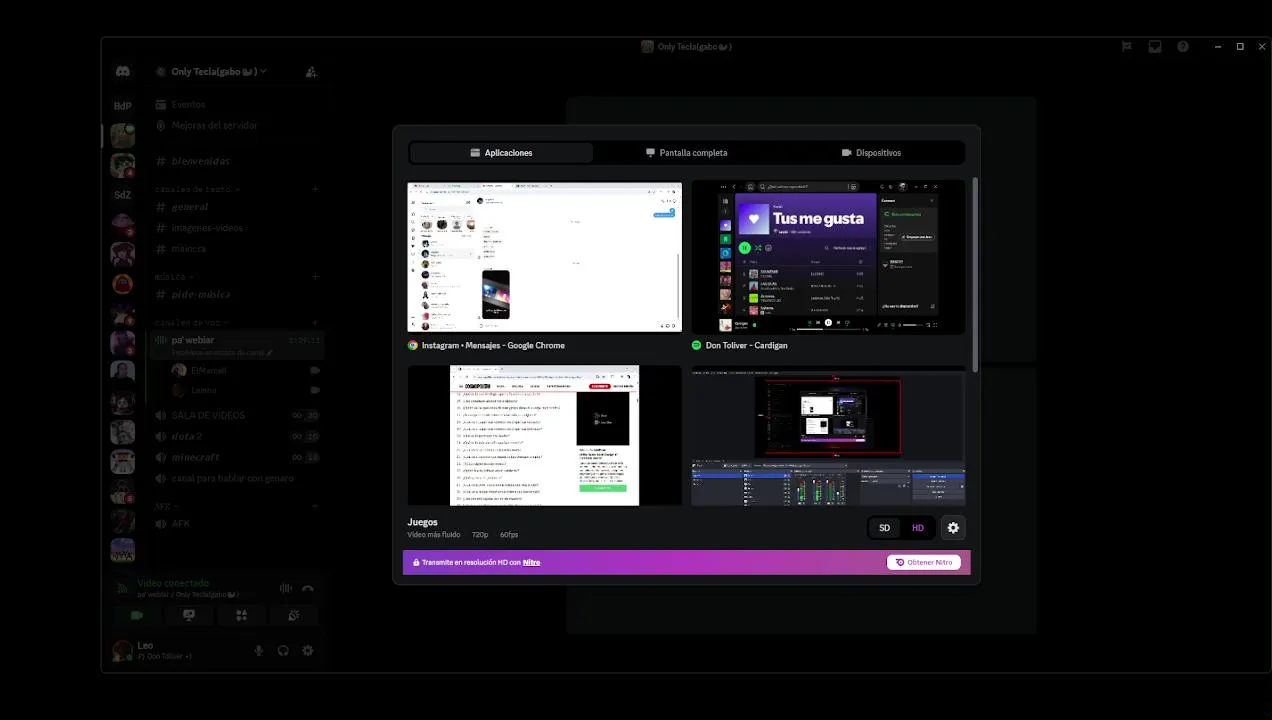Disconnect from voice with hang-up icon
Viewport: 1272px width, 720px height.
pos(308,589)
